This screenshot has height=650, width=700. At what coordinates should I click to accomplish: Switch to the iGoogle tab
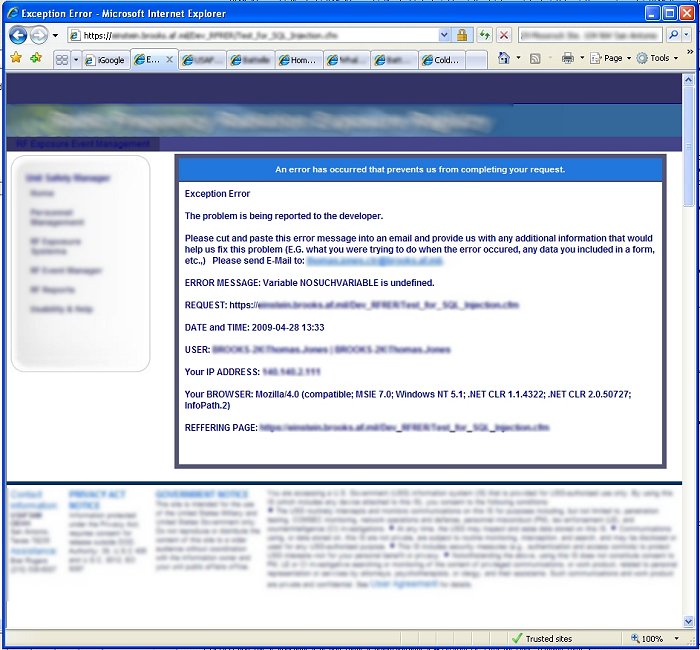tap(105, 60)
